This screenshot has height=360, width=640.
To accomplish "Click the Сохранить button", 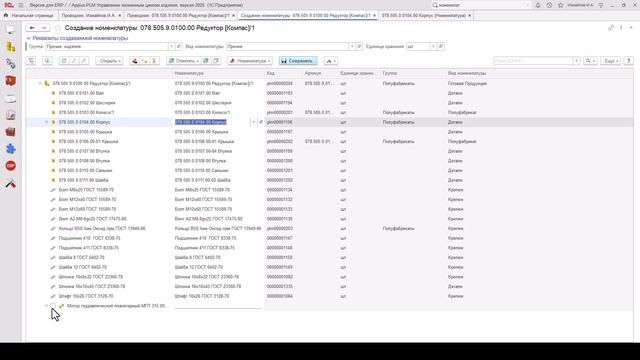I will click(298, 61).
